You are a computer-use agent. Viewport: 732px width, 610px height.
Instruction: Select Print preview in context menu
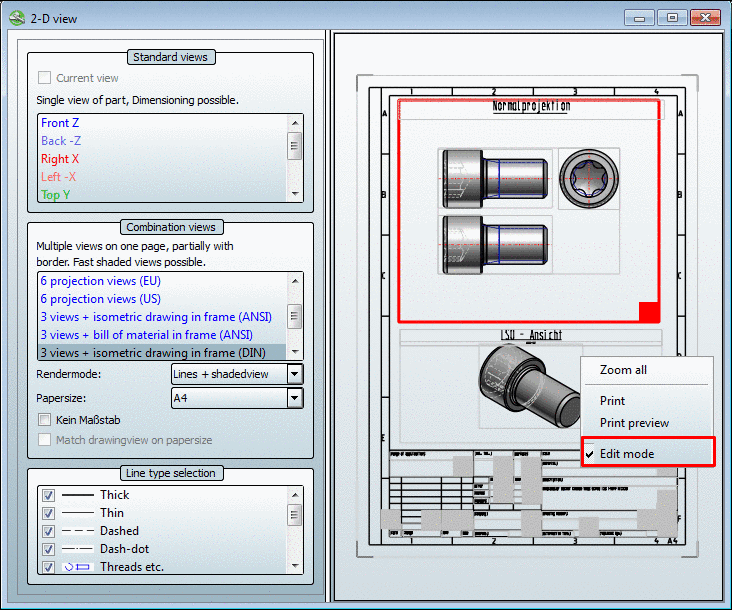point(634,423)
